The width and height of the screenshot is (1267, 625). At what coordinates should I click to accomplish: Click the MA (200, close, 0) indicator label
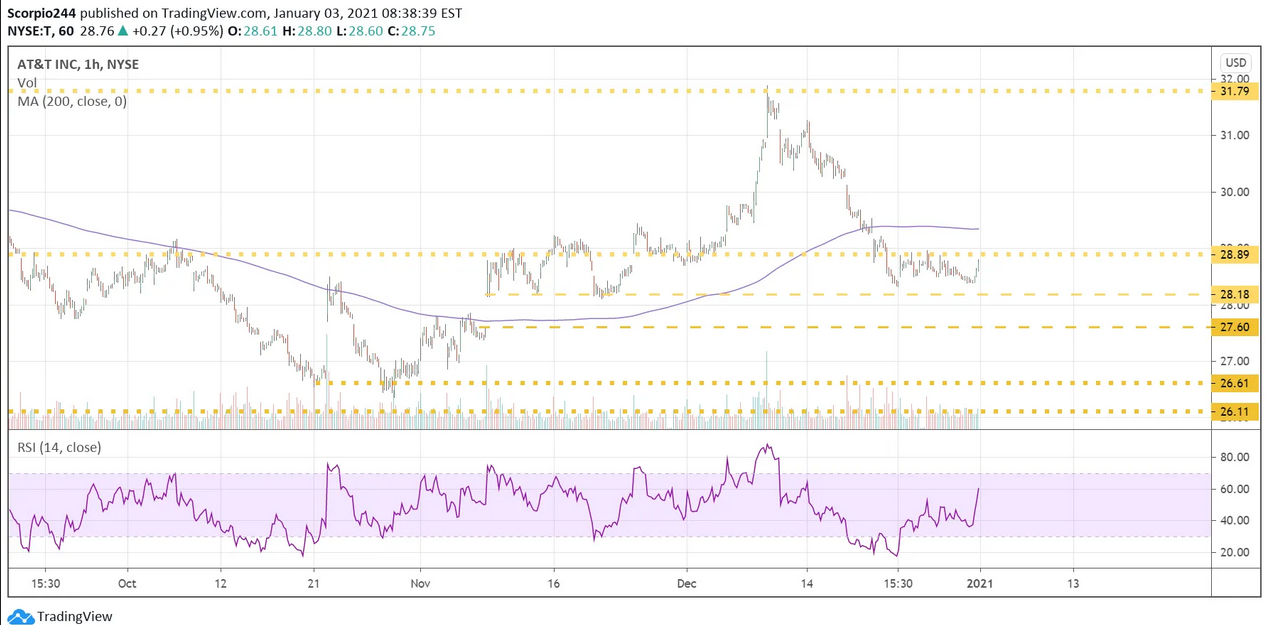[71, 101]
